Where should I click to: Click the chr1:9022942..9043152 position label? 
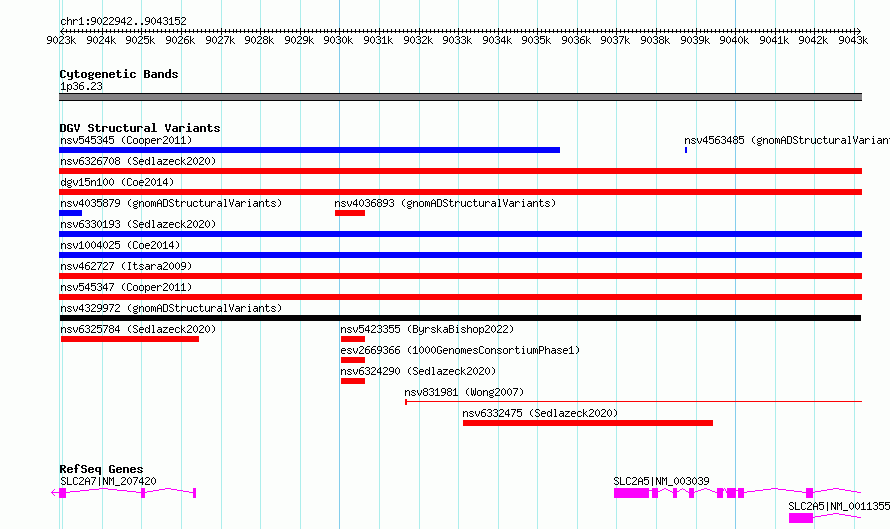click(x=123, y=21)
